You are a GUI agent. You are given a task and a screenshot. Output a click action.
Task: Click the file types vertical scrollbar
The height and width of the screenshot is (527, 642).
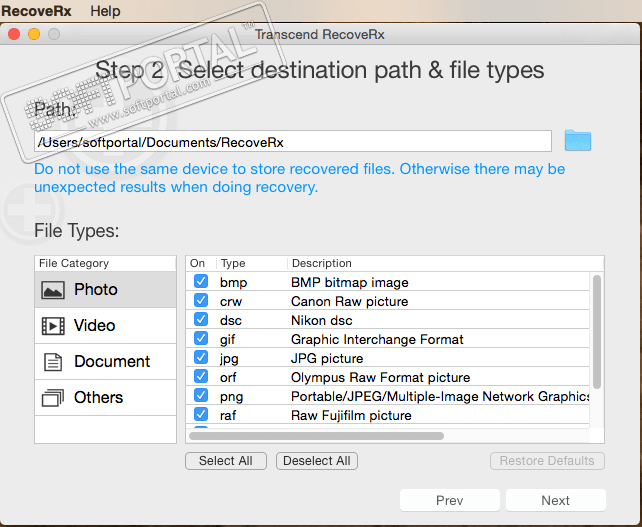tap(597, 332)
